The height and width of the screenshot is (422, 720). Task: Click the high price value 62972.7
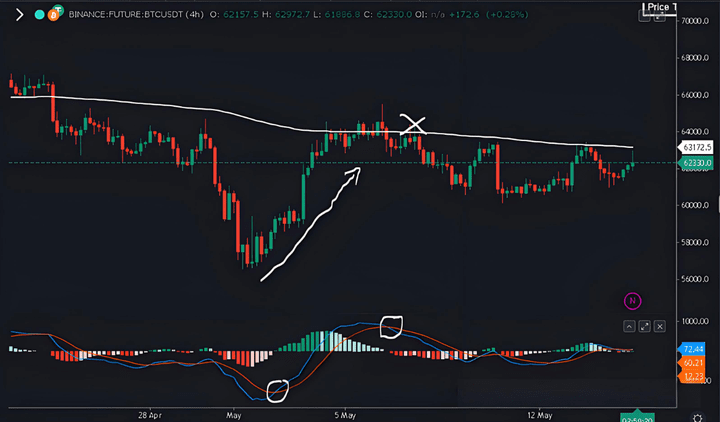292,15
